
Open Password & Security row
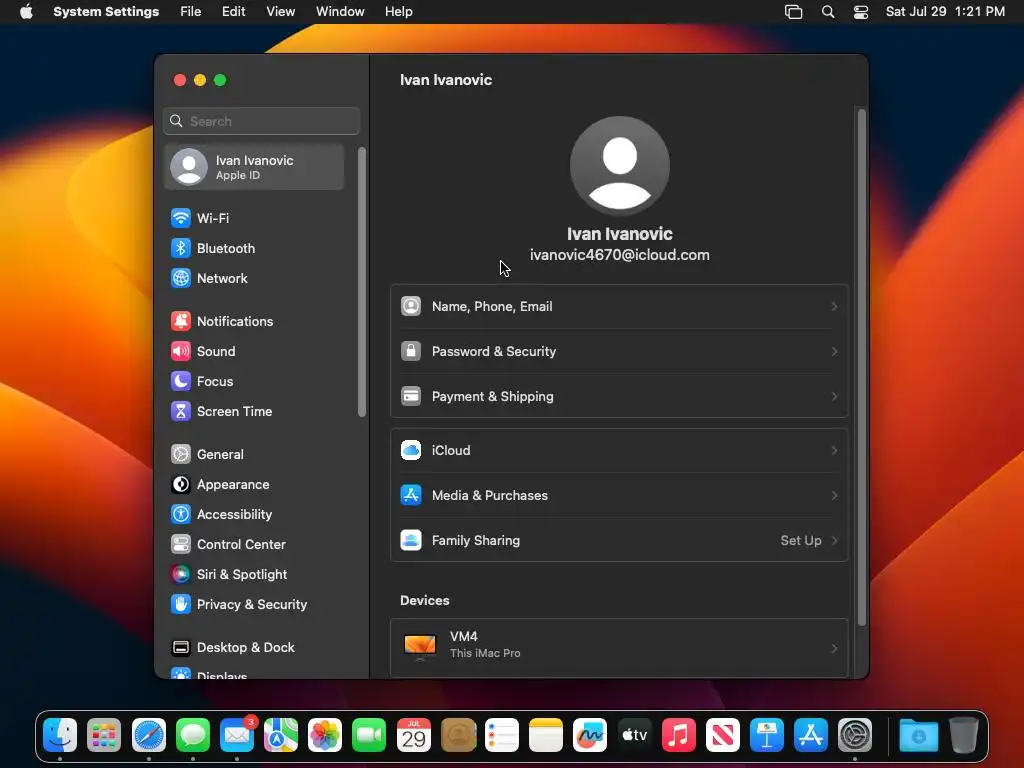619,351
